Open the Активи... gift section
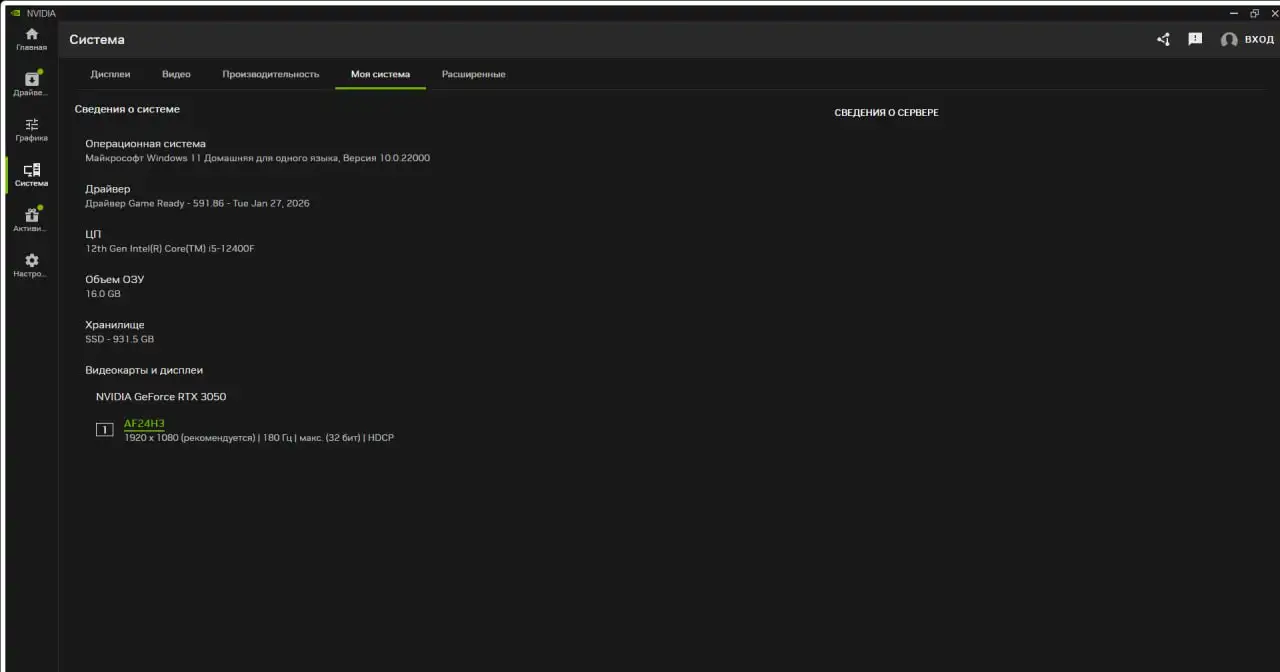This screenshot has height=672, width=1280. (x=31, y=220)
